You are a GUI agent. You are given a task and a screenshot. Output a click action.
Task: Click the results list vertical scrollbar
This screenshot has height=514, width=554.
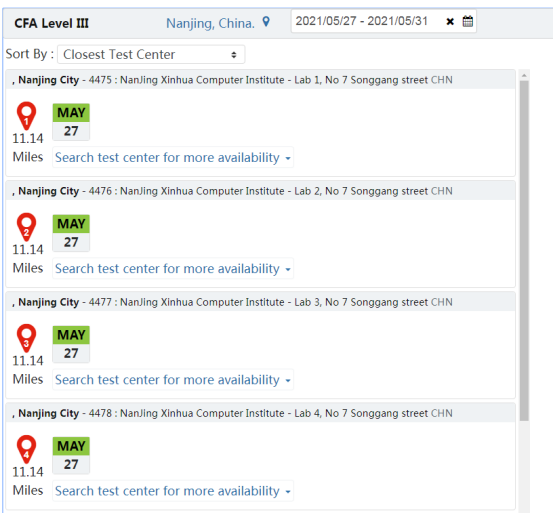(x=524, y=251)
